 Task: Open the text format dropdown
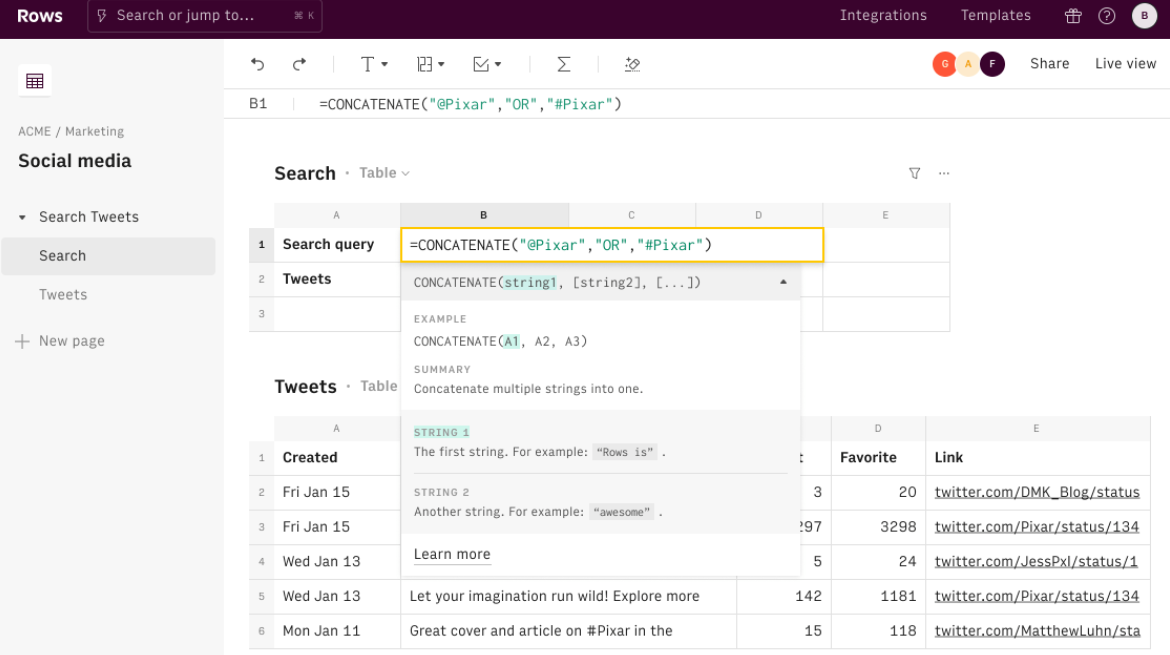tap(373, 64)
